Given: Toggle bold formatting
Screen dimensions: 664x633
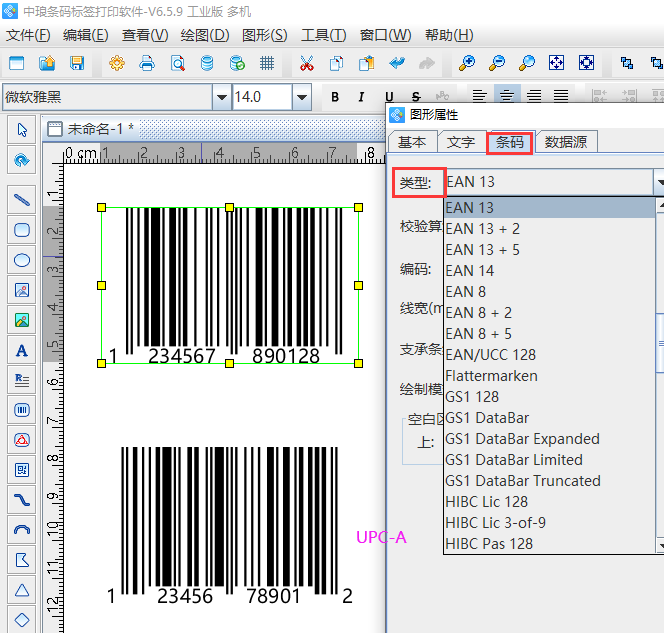Looking at the screenshot, I should click(x=335, y=97).
